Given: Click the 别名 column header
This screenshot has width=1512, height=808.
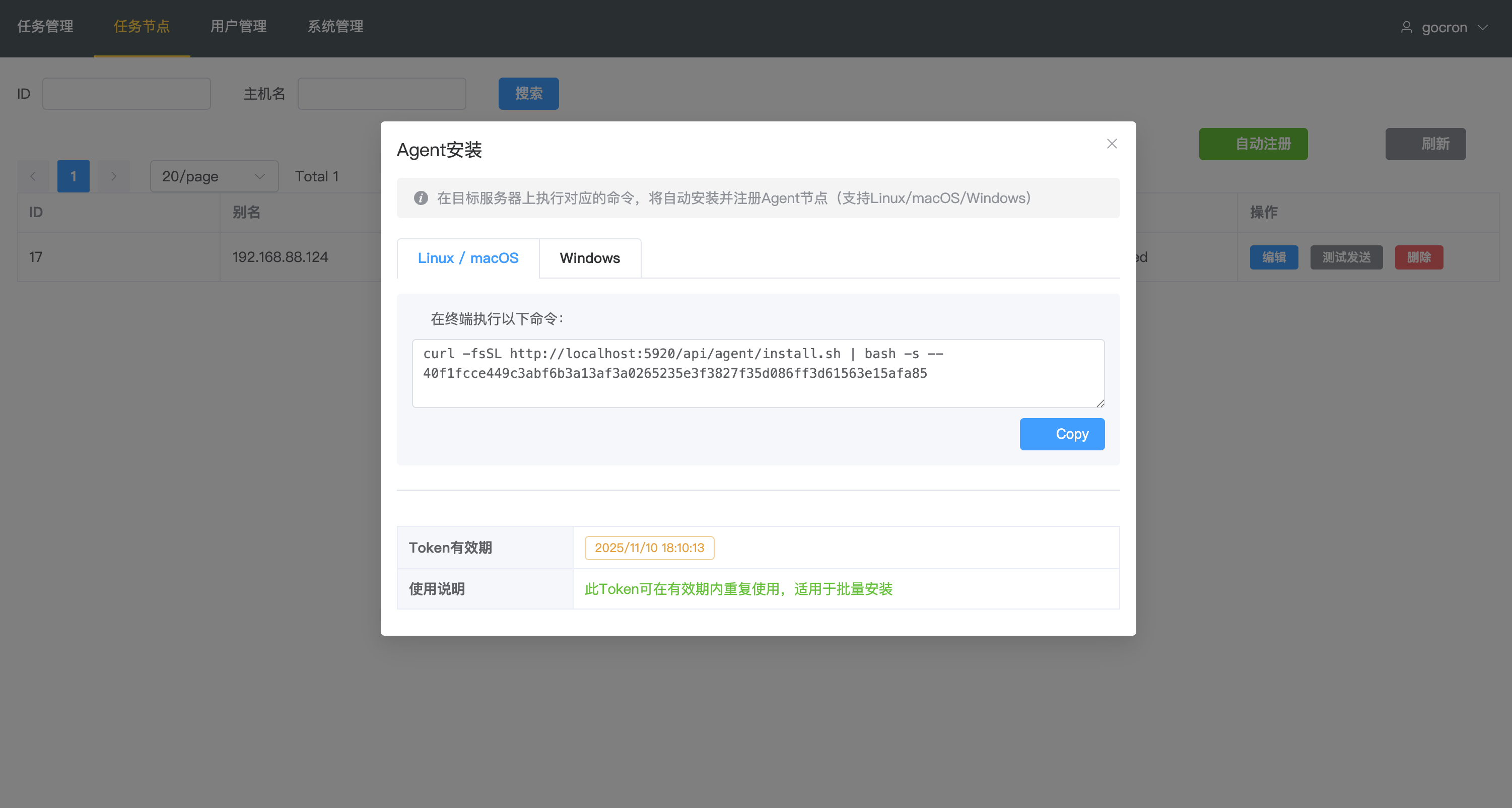Looking at the screenshot, I should click(x=246, y=212).
